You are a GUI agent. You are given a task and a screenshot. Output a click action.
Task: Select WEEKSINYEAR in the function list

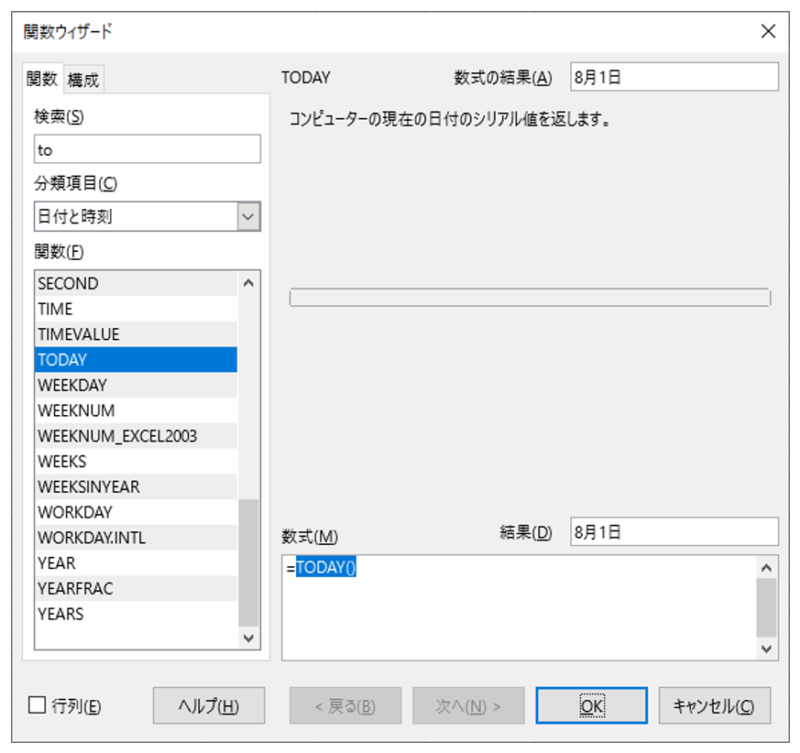[136, 487]
